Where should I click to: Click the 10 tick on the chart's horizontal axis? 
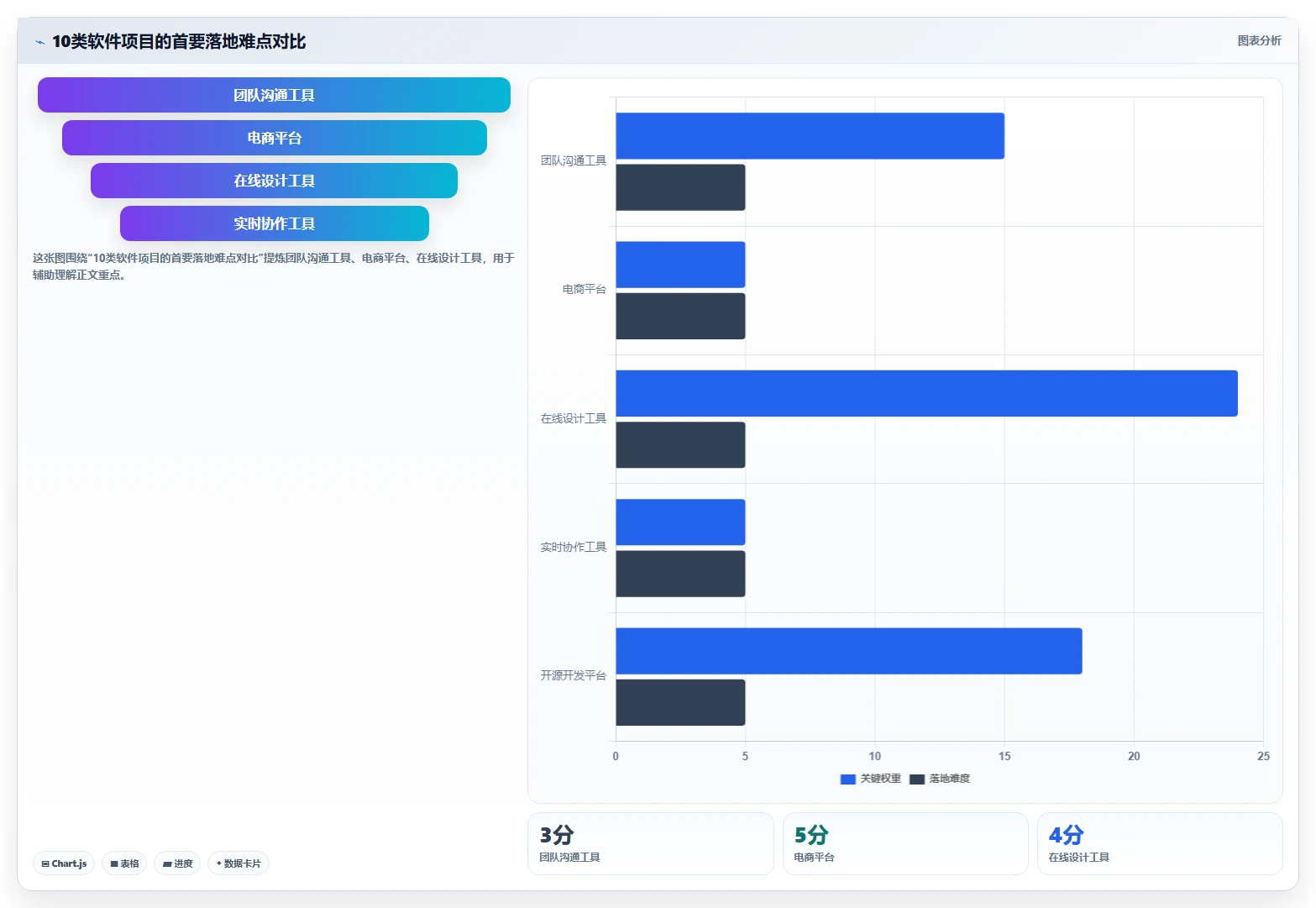(x=875, y=756)
